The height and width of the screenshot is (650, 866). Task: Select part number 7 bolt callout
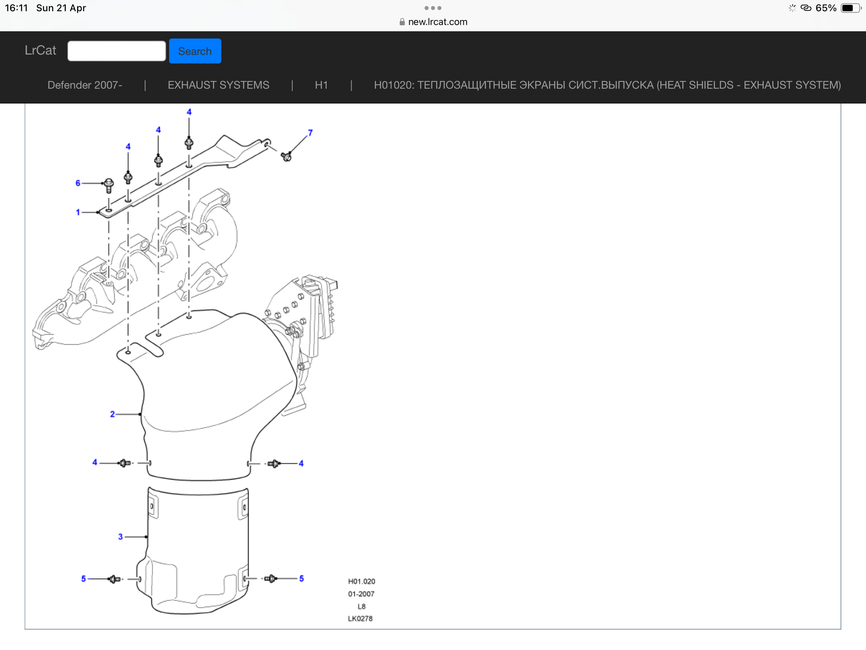(310, 133)
